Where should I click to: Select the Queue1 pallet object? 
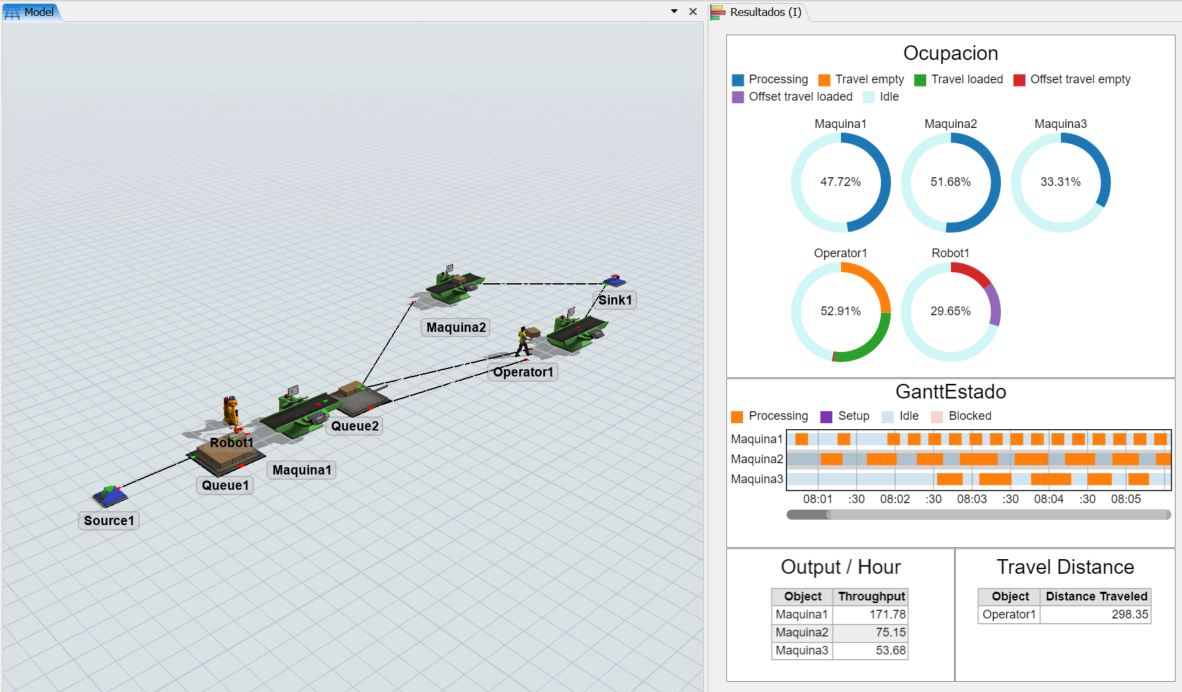pyautogui.click(x=224, y=458)
